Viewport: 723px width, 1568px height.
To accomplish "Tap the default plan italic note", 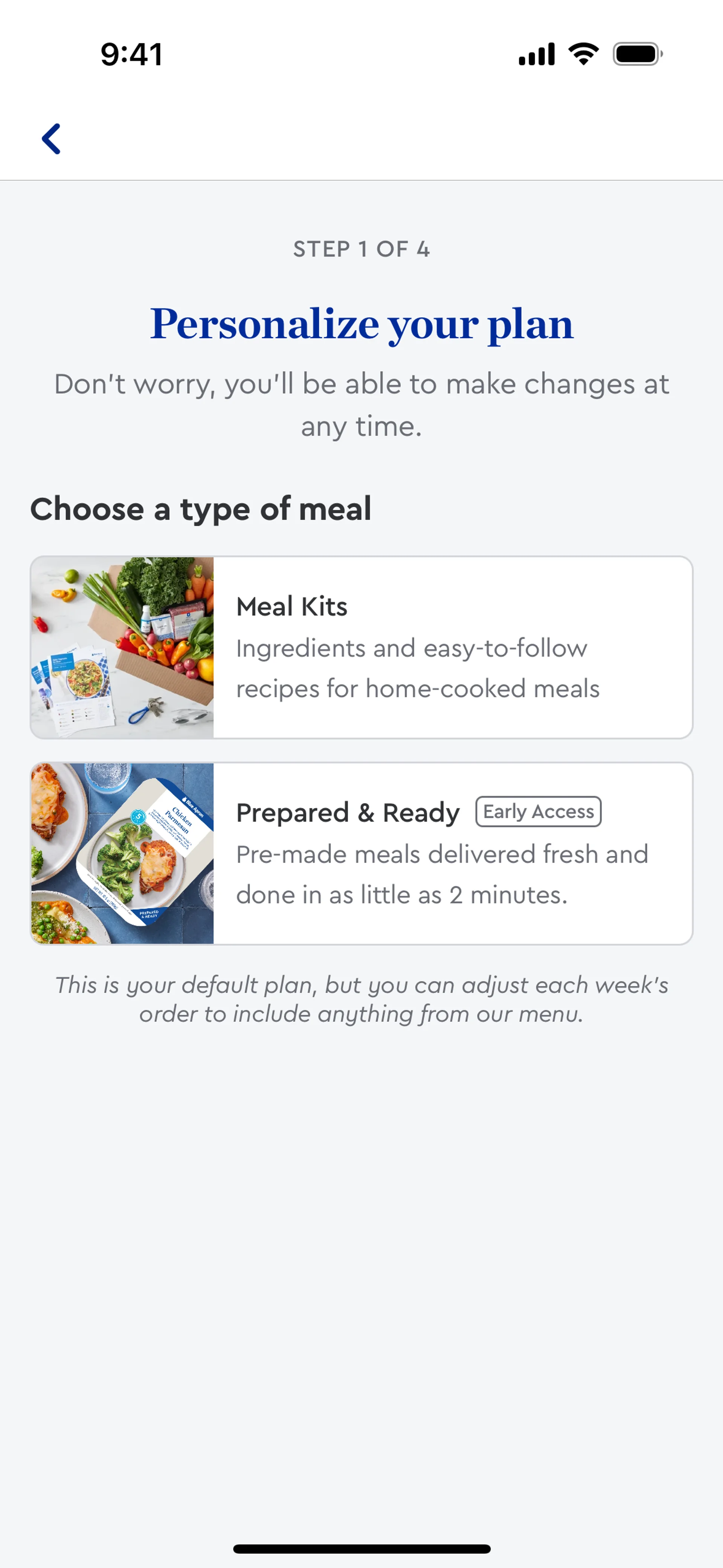I will (361, 999).
